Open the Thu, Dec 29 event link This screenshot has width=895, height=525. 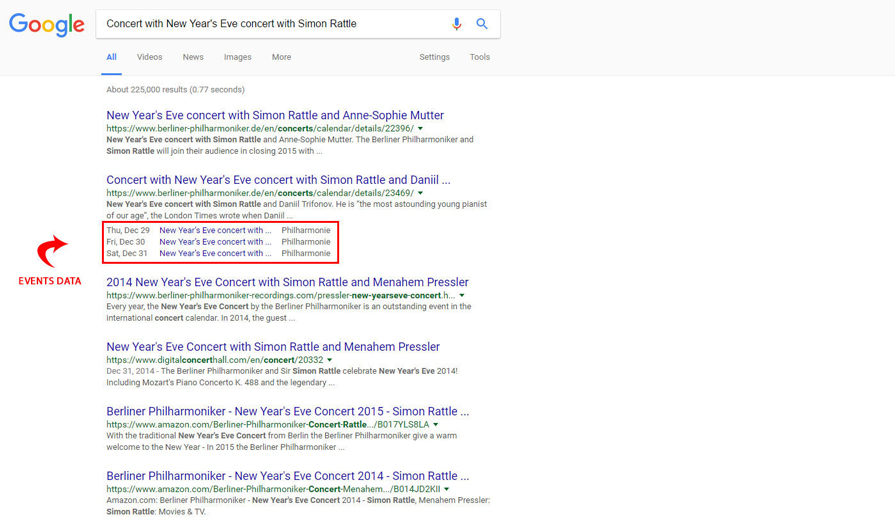click(215, 230)
